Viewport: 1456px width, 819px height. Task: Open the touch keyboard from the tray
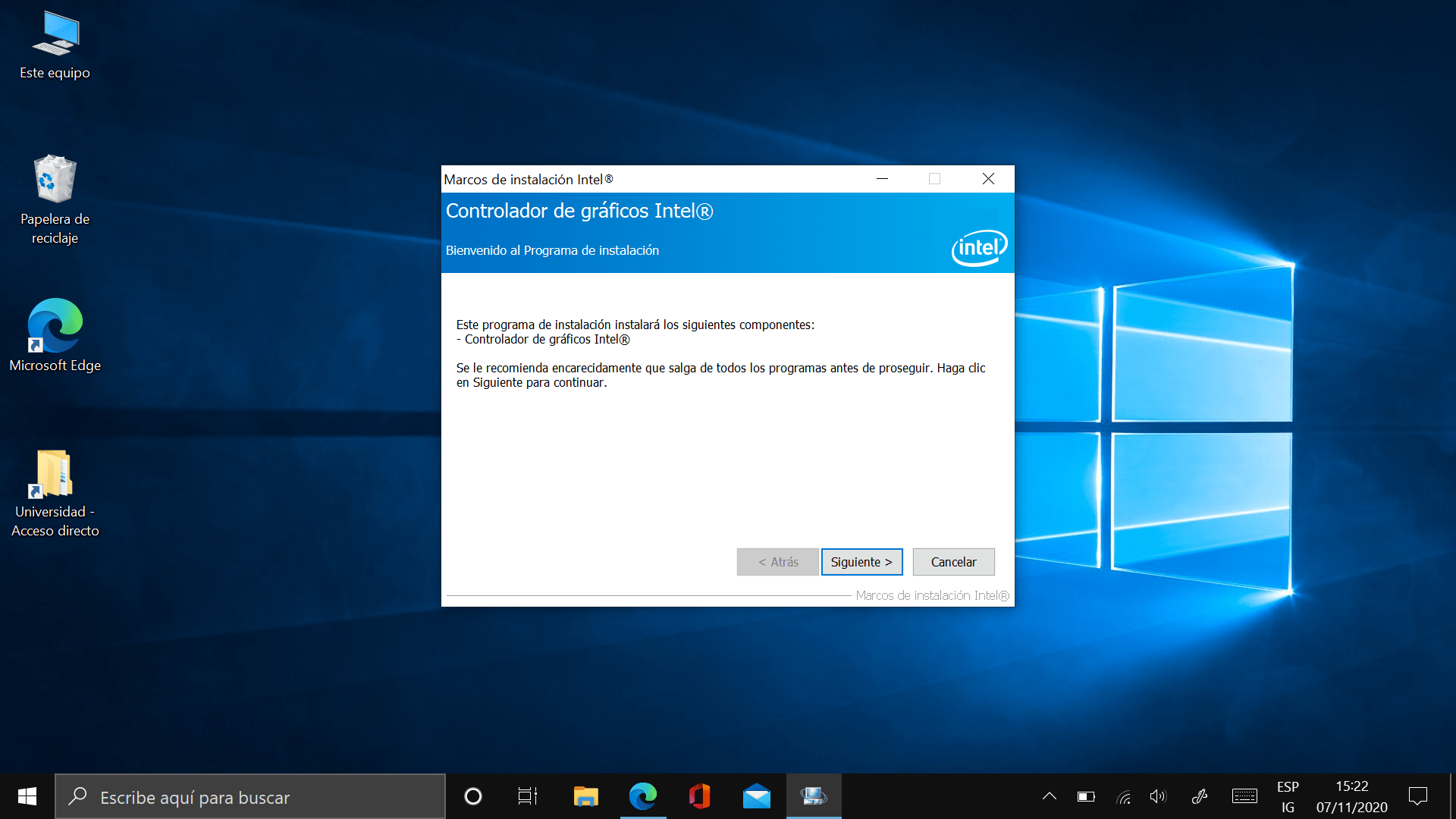coord(1244,796)
